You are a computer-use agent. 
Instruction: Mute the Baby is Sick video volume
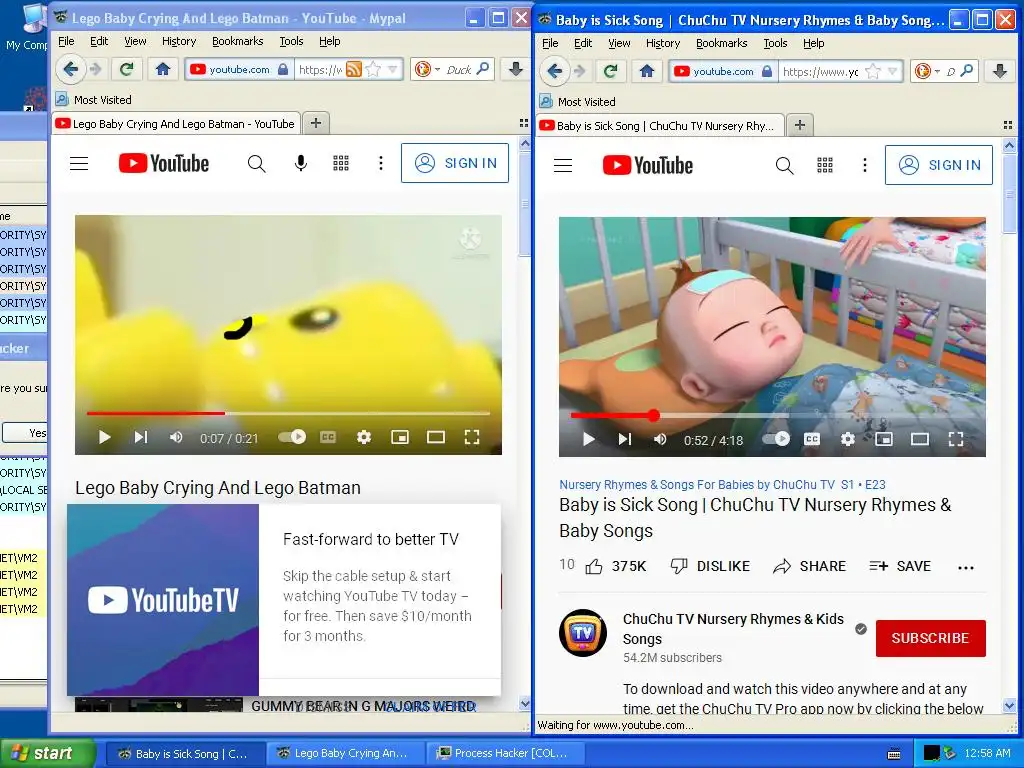660,439
